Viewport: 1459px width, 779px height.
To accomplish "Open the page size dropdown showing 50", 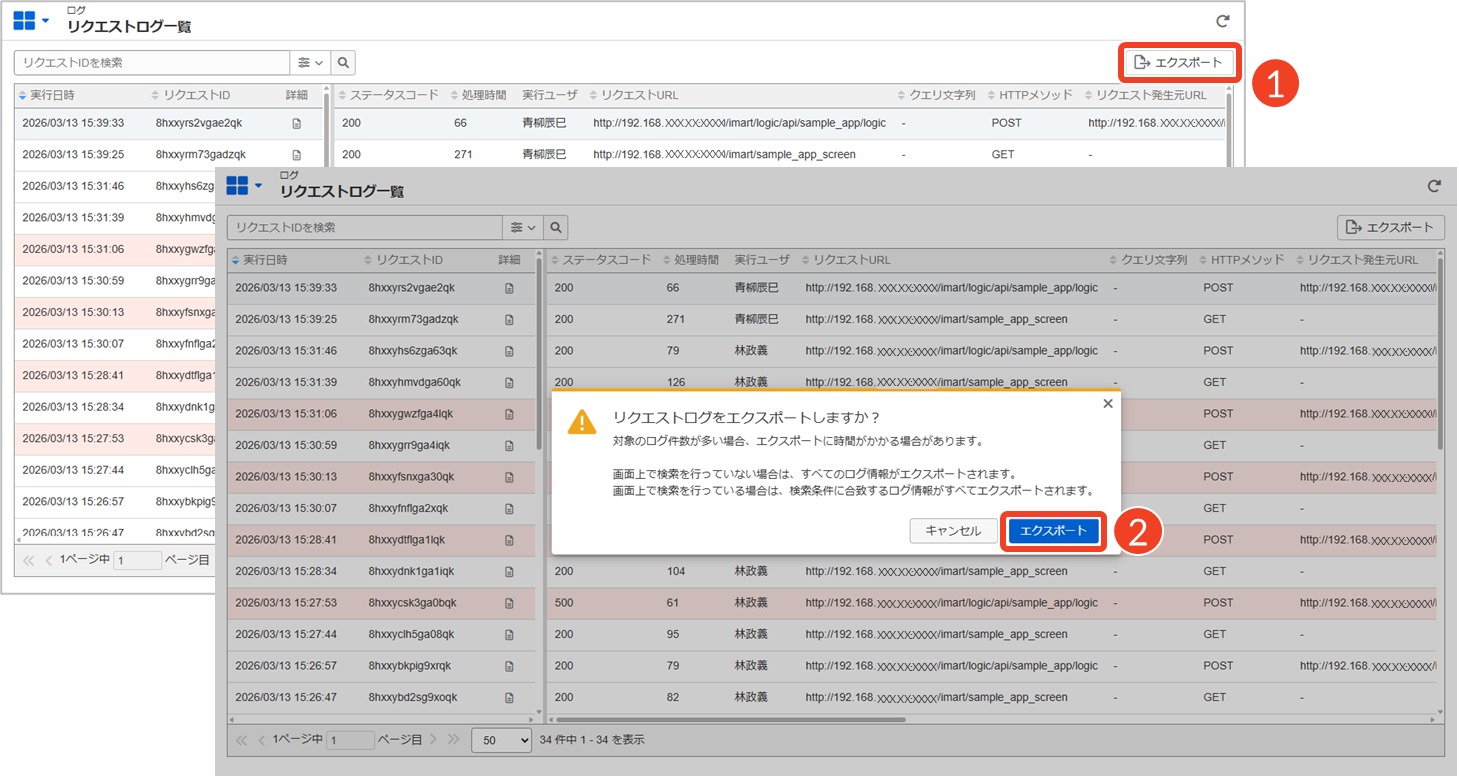I will [x=501, y=740].
